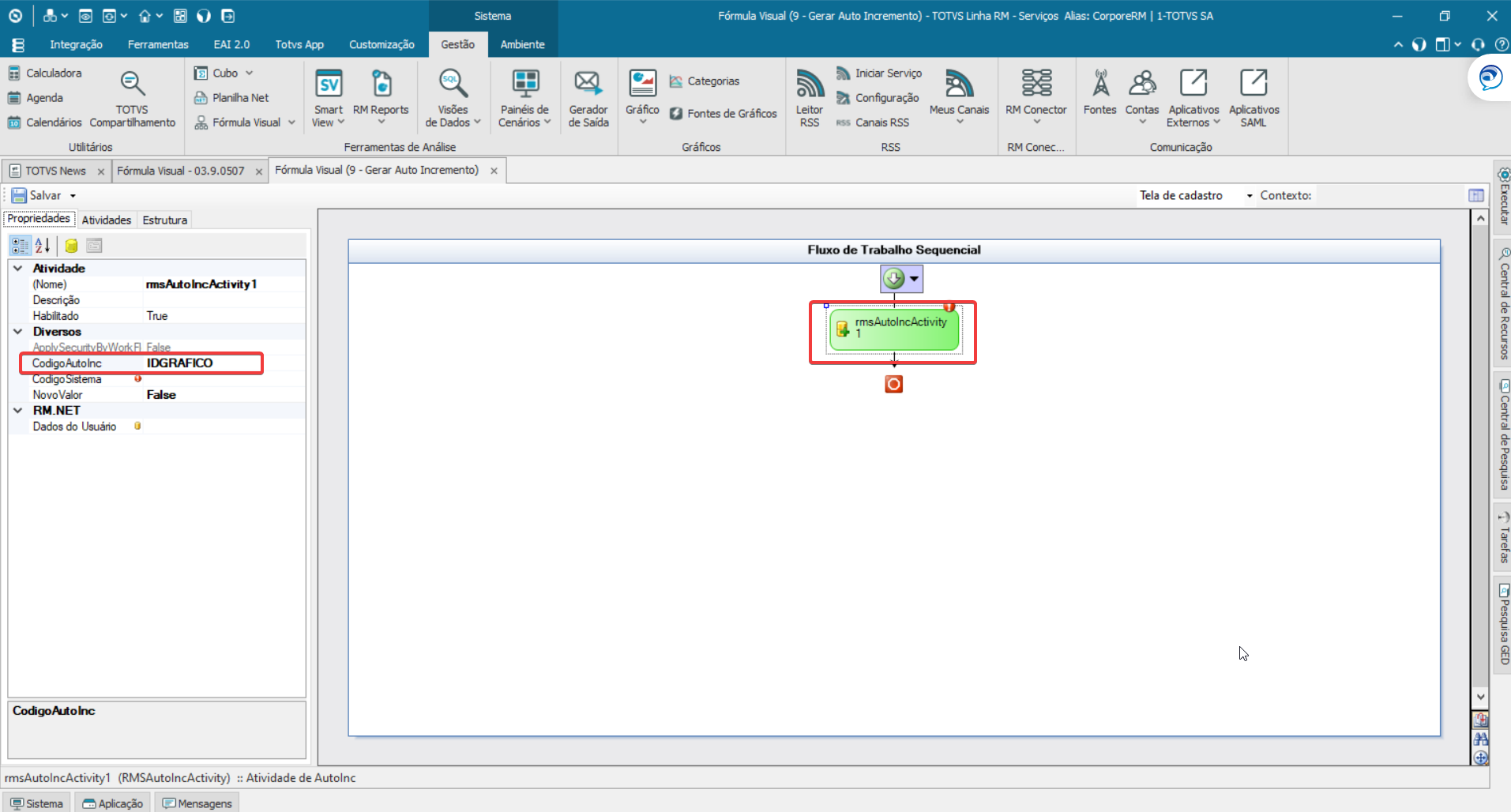The image size is (1511, 812).
Task: Select the rmsAutoIncActivity1 node in workflow
Action: tap(894, 329)
